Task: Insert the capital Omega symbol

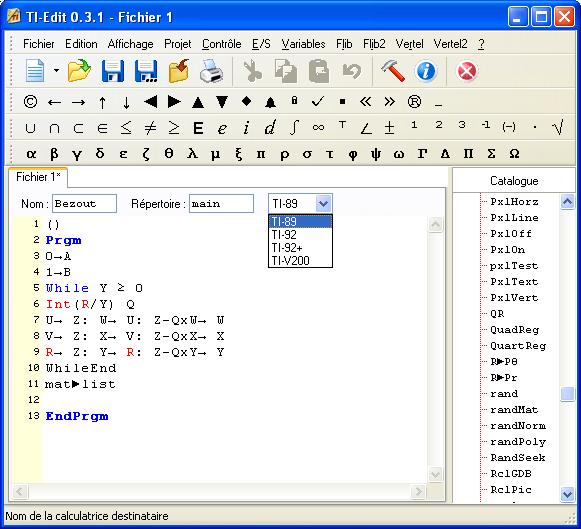Action: (514, 153)
